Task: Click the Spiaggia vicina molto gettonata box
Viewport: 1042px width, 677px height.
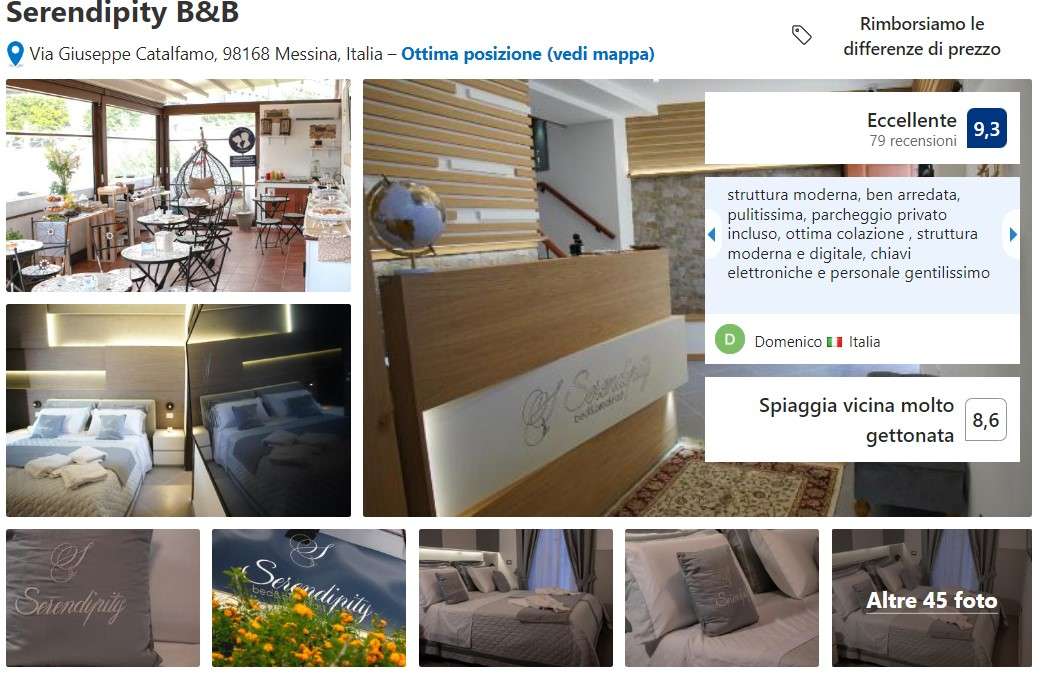Action: (862, 420)
